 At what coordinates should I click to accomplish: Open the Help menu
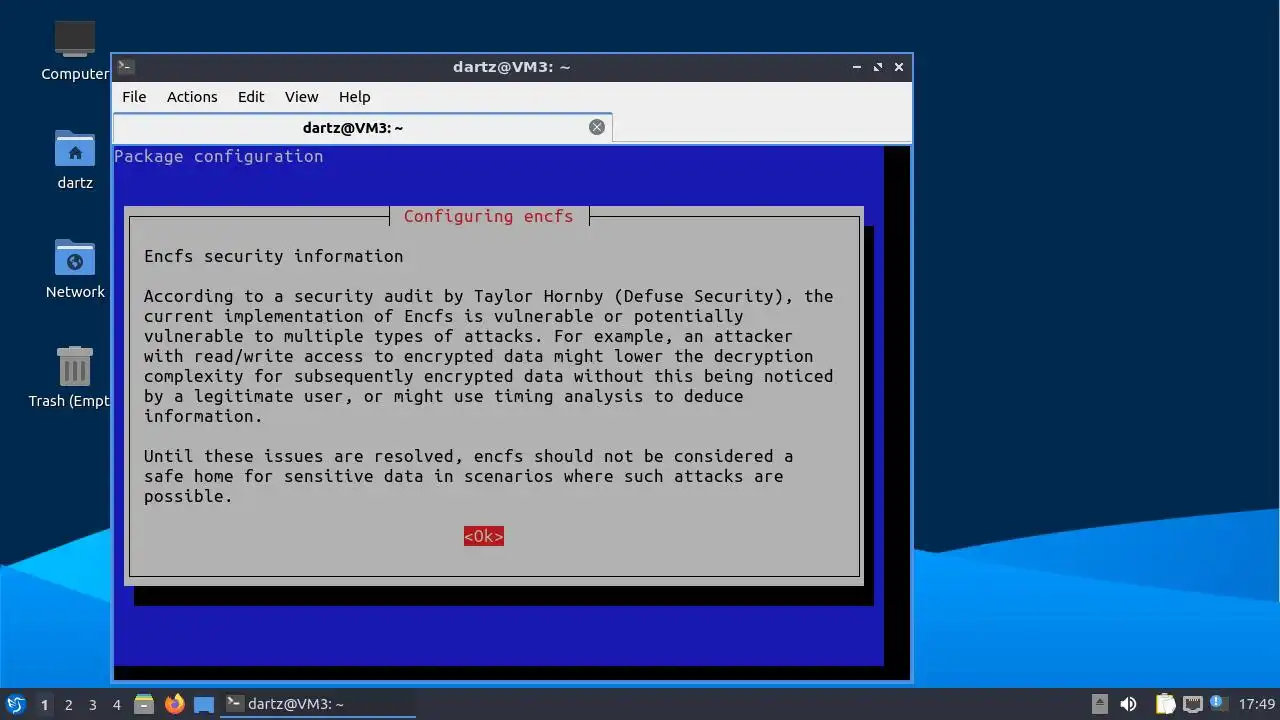coord(355,97)
